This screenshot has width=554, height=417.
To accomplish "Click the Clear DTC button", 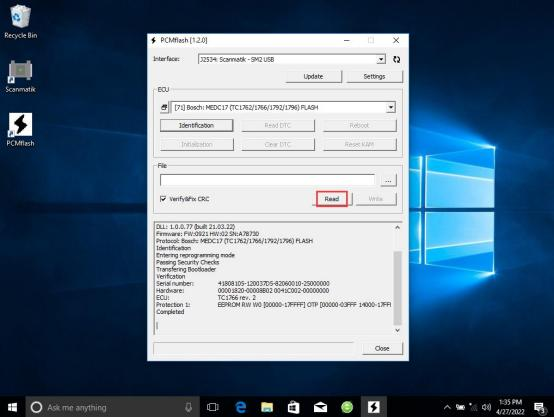I will click(278, 145).
